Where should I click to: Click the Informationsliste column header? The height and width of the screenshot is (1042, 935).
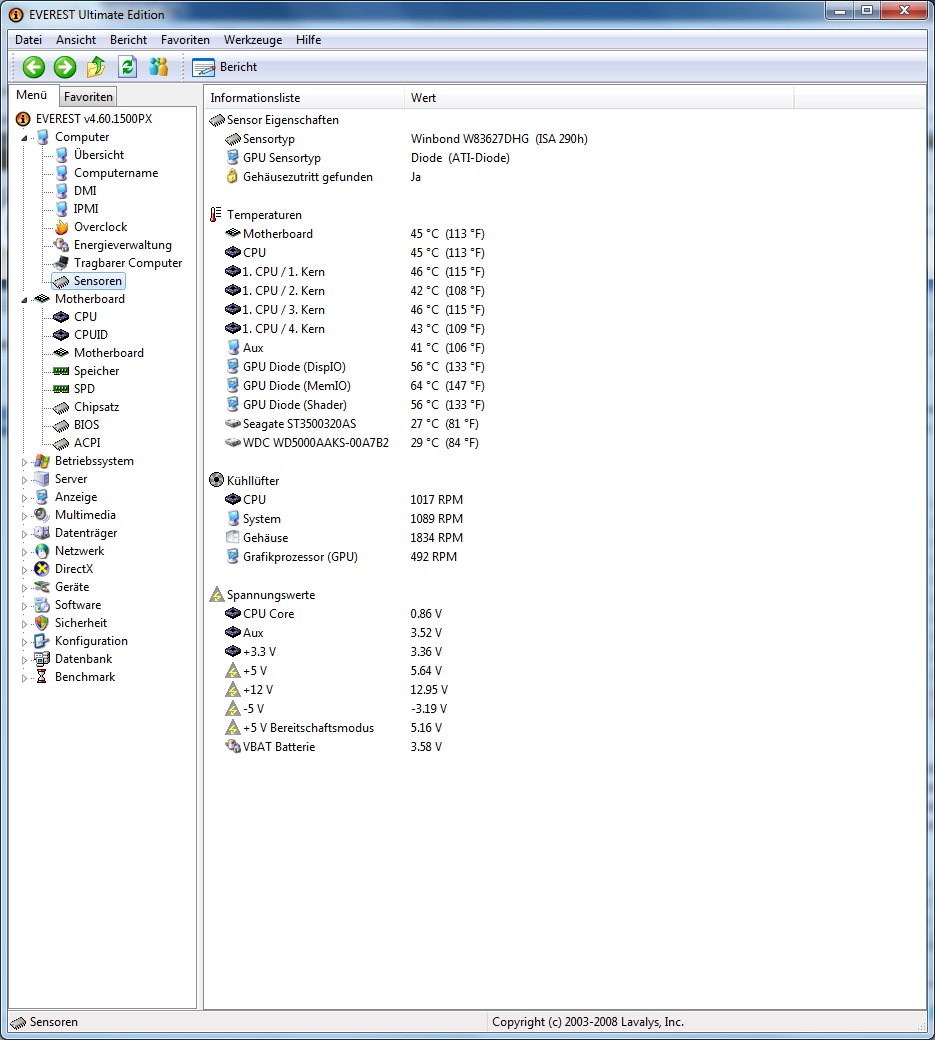coord(304,98)
